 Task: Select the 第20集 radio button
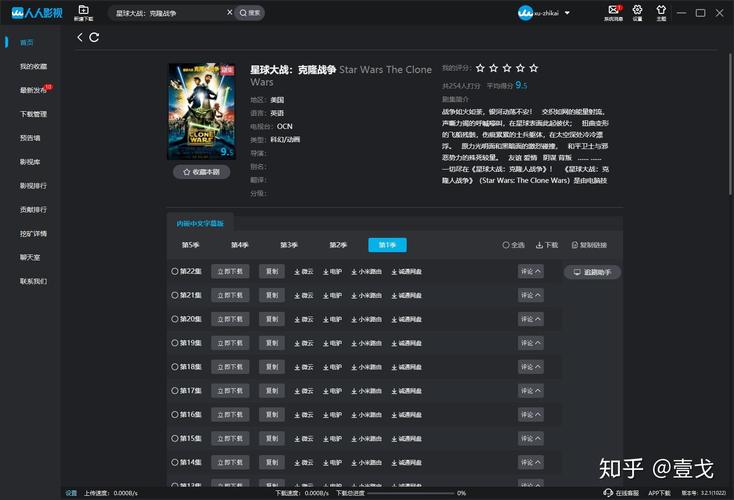pyautogui.click(x=175, y=319)
